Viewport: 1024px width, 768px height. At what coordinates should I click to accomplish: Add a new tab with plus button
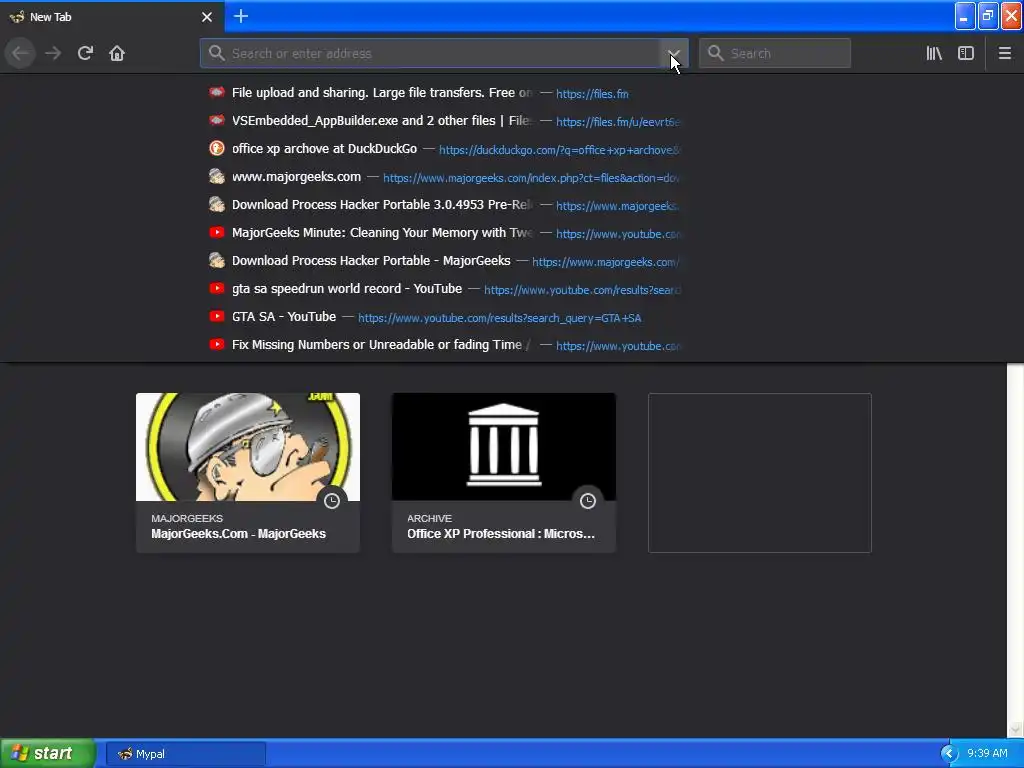241,16
